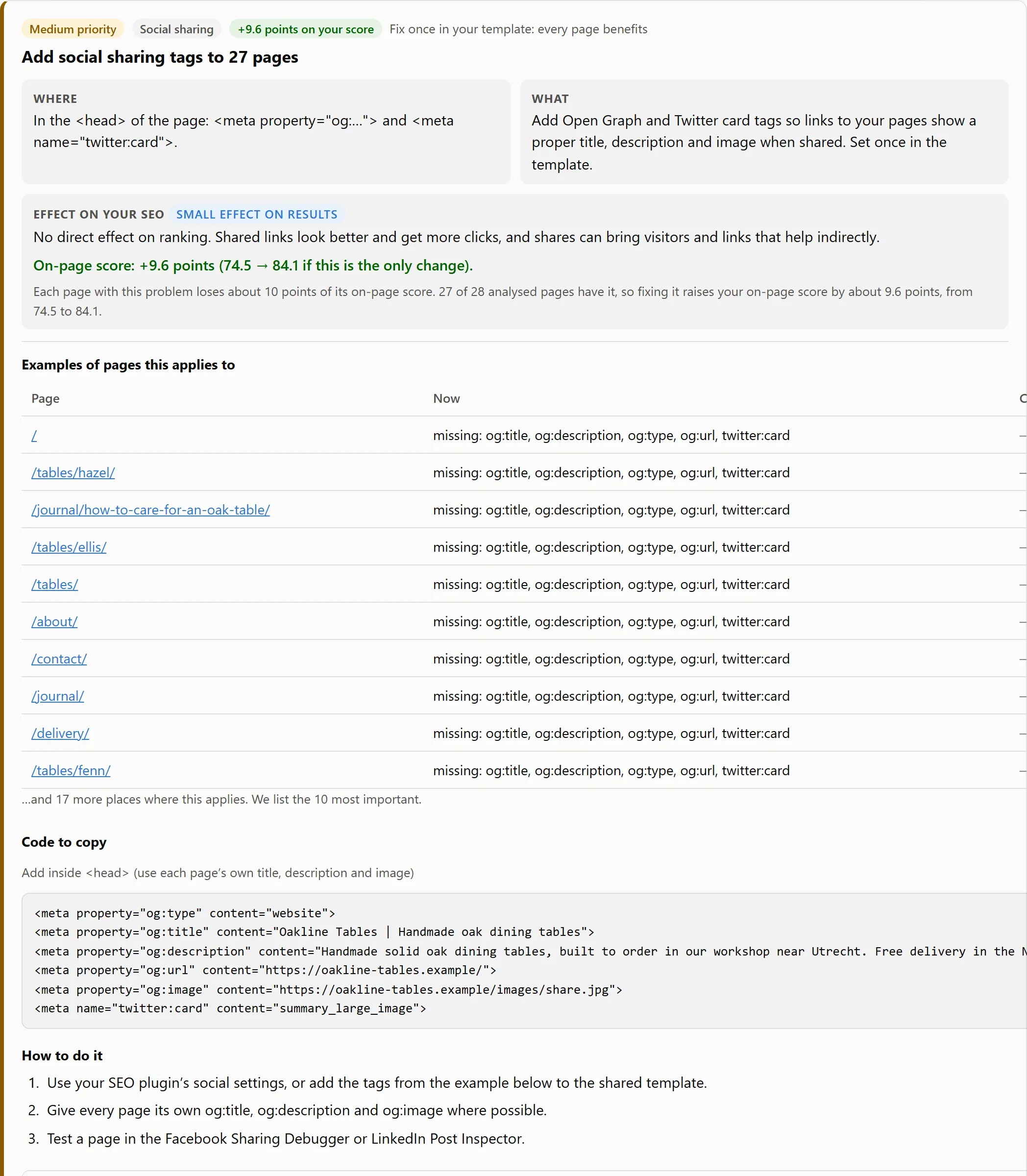Click the "Fix once in your template" note
This screenshot has height=1176, width=1027.
click(518, 29)
